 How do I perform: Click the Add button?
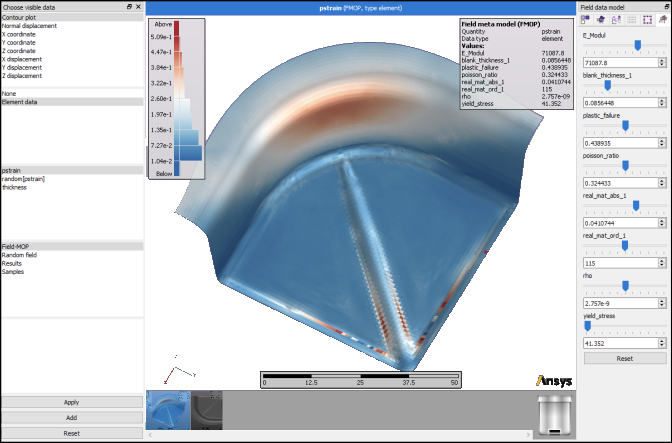72,417
